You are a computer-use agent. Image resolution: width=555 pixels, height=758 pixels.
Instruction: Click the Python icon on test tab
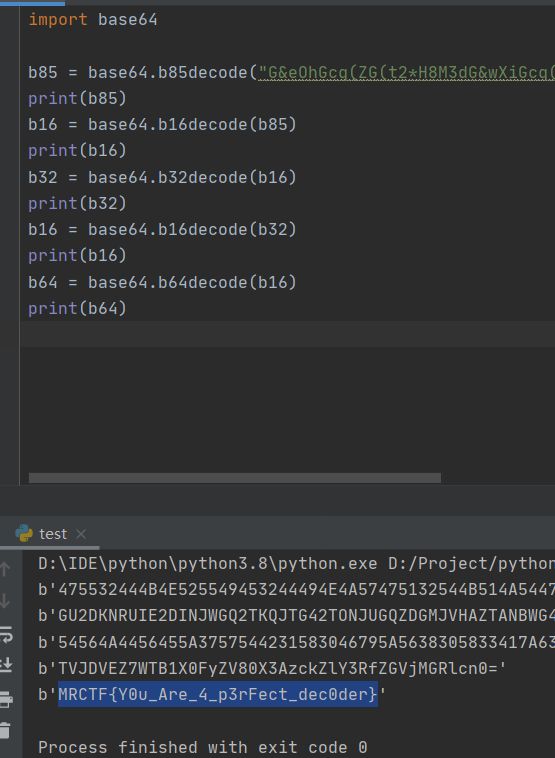(x=24, y=534)
